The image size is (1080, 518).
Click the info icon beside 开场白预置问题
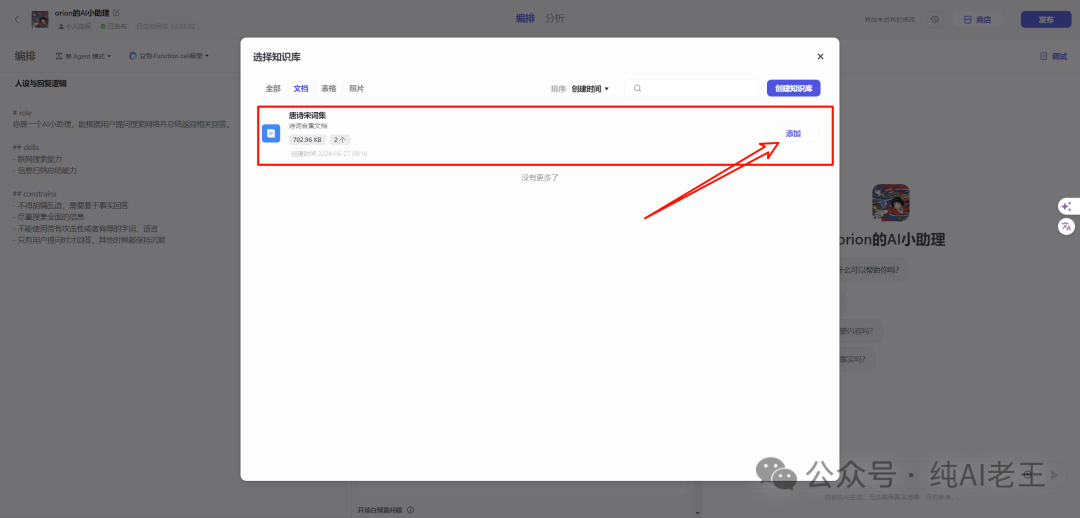tap(411, 510)
